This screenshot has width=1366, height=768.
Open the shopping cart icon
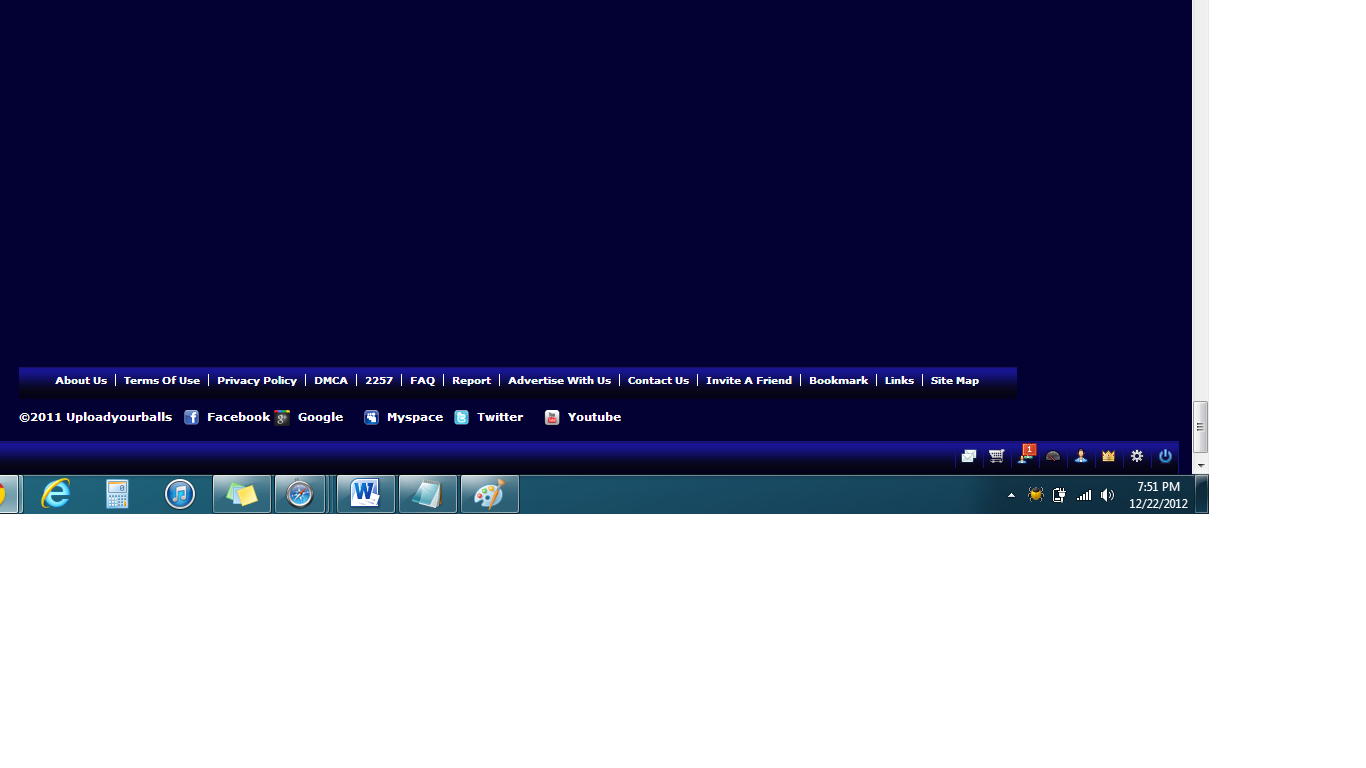(997, 456)
